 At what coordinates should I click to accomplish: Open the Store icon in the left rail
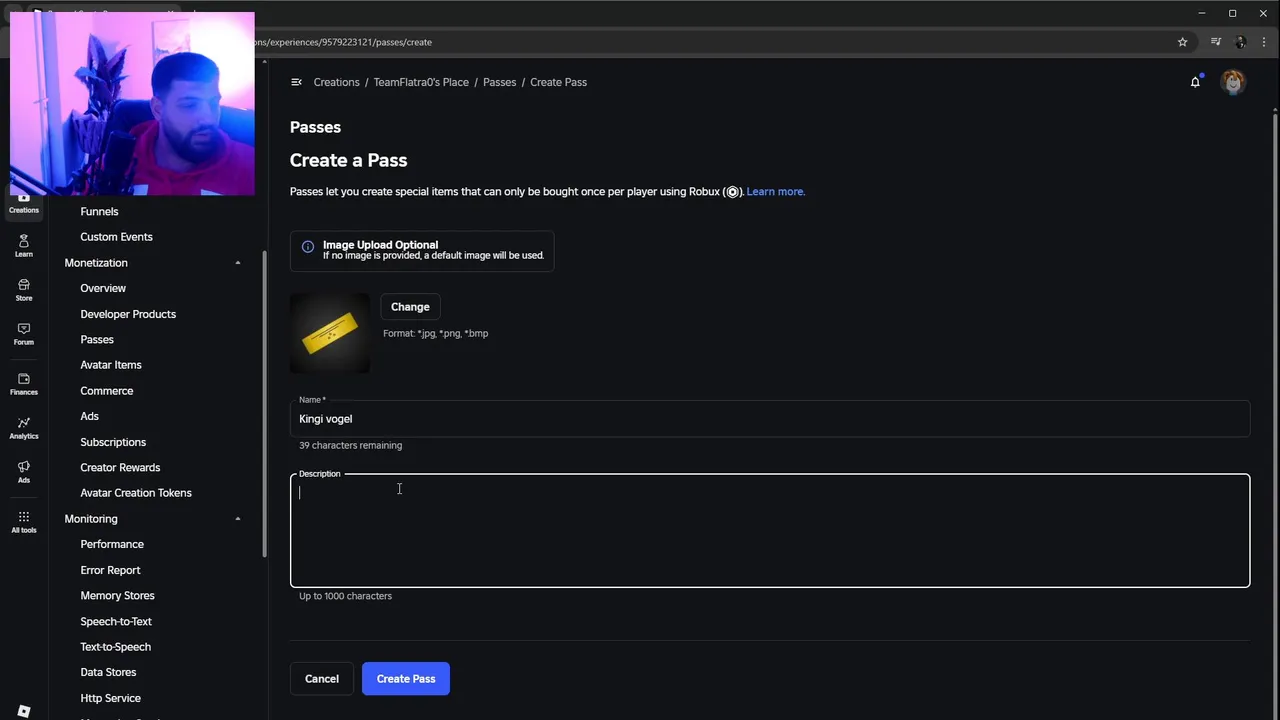24,289
